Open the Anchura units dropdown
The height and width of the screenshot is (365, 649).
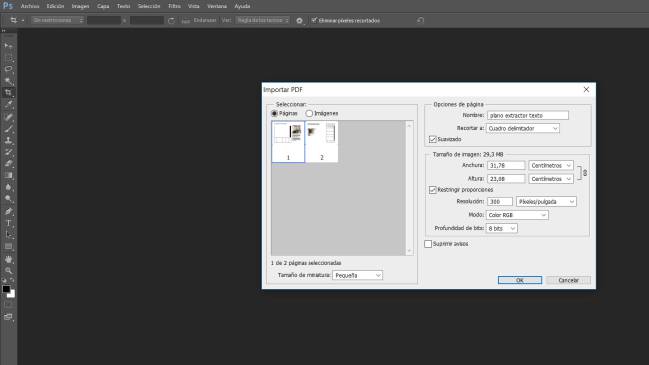tap(551, 166)
